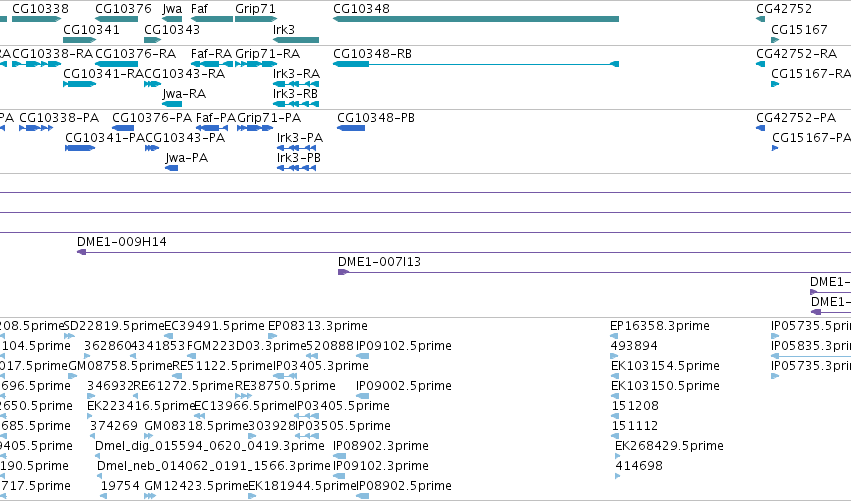Open the Irk3 gene label

[283, 29]
